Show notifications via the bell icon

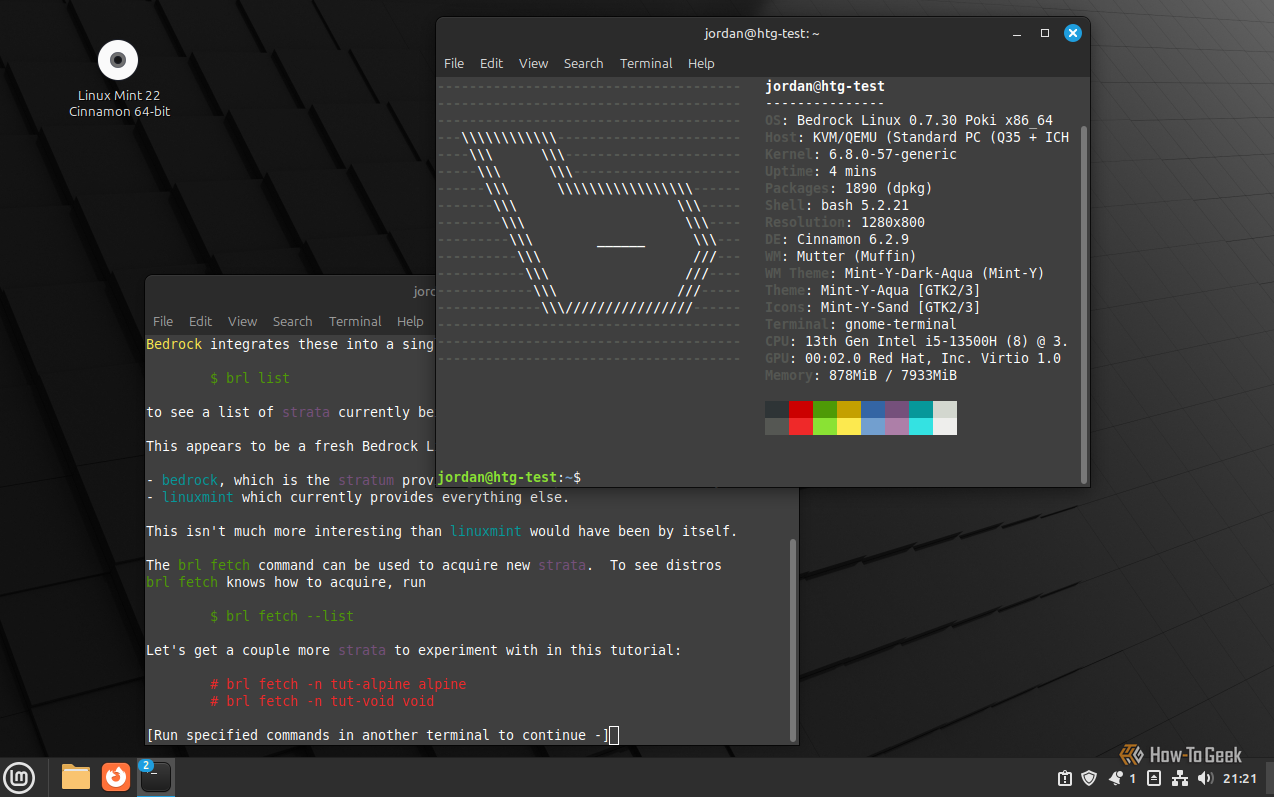pyautogui.click(x=1115, y=778)
